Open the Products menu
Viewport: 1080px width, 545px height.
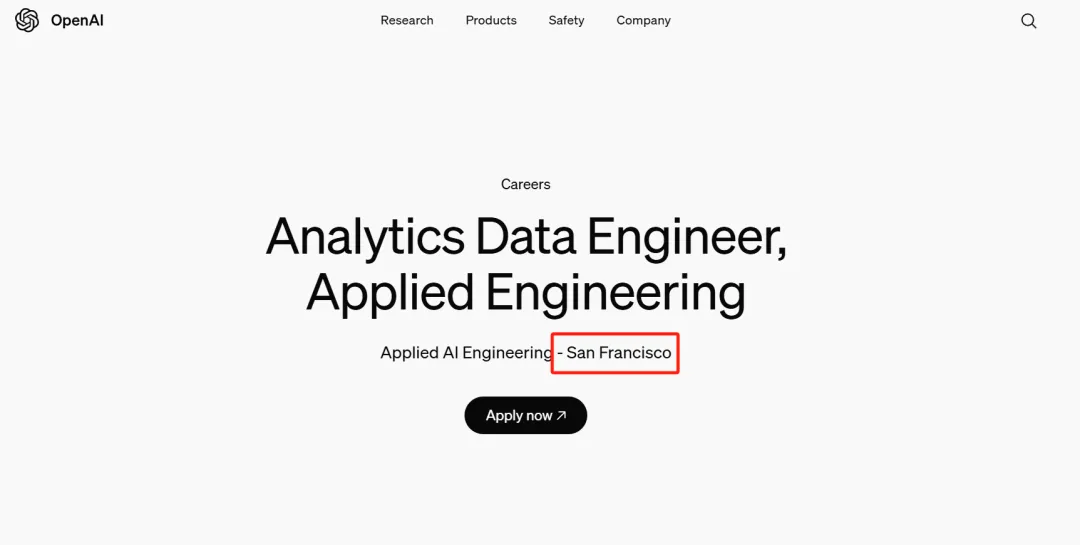click(x=491, y=21)
